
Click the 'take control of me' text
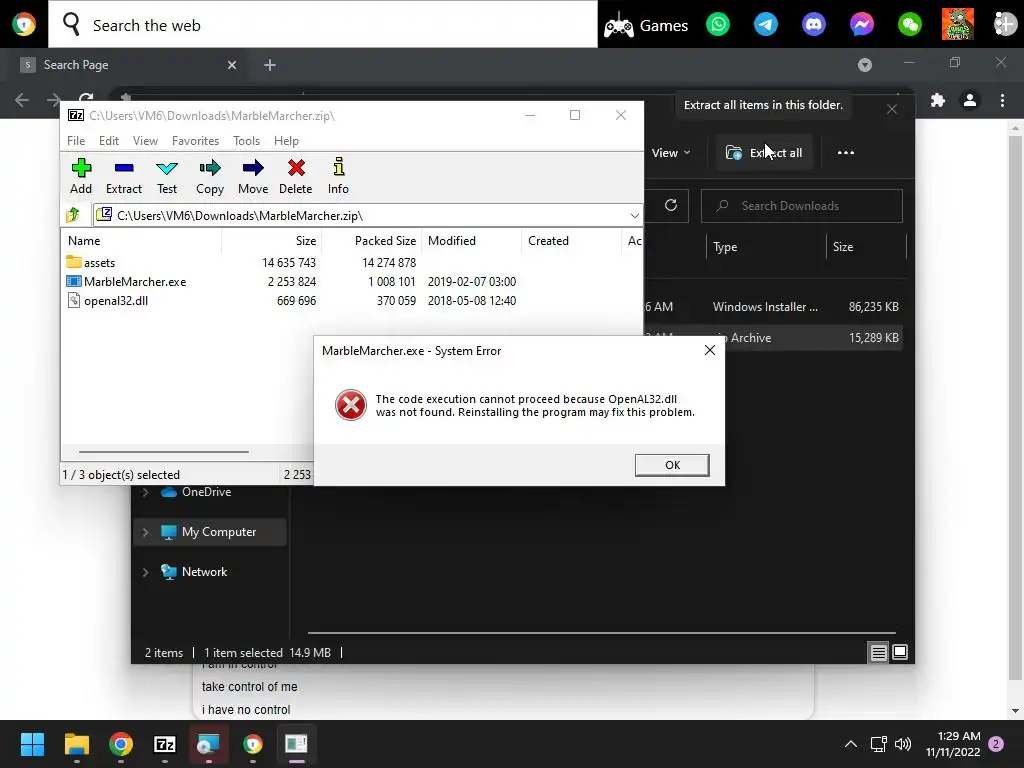[x=249, y=686]
